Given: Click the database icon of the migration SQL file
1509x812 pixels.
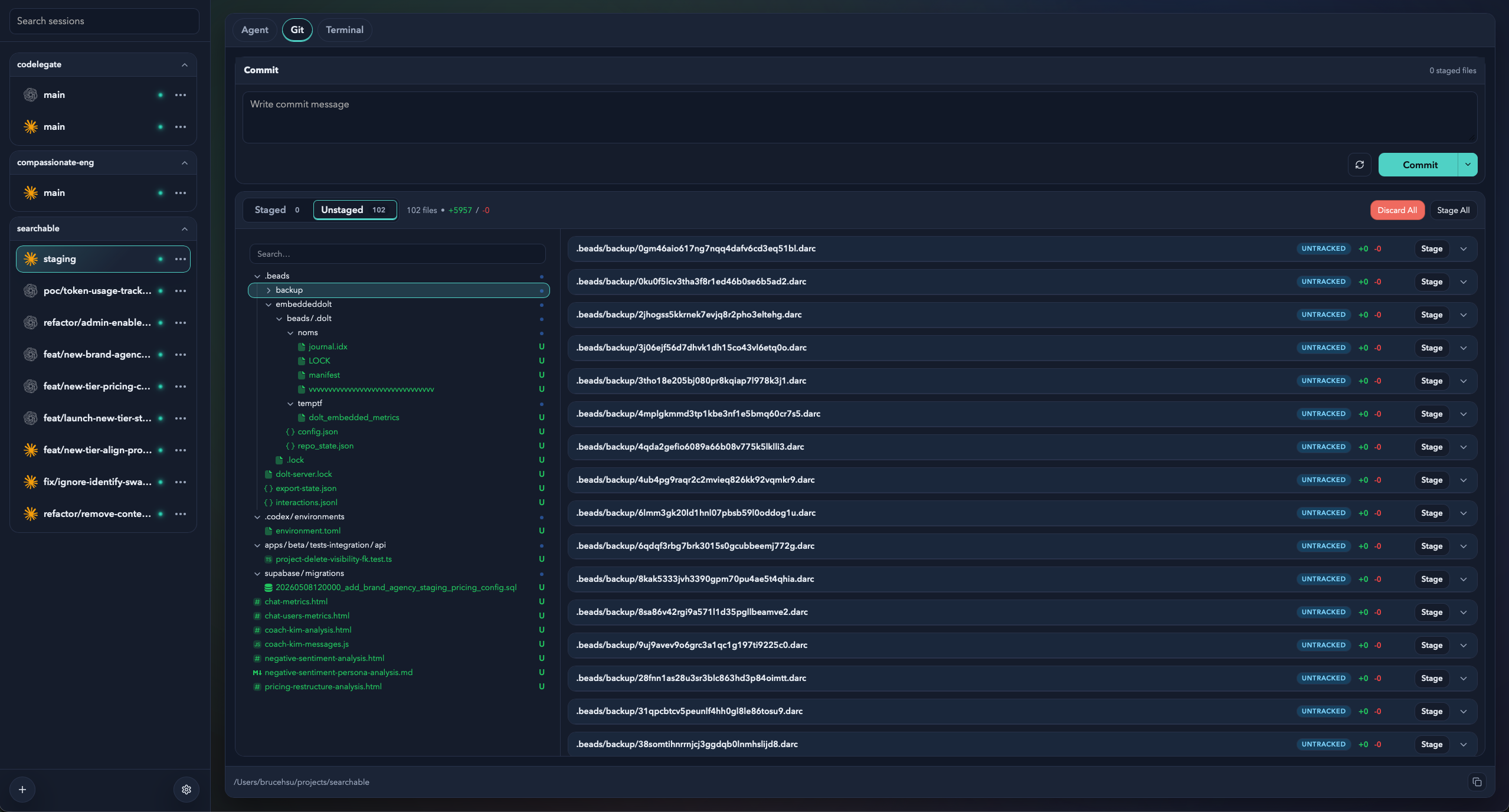Looking at the screenshot, I should point(269,588).
